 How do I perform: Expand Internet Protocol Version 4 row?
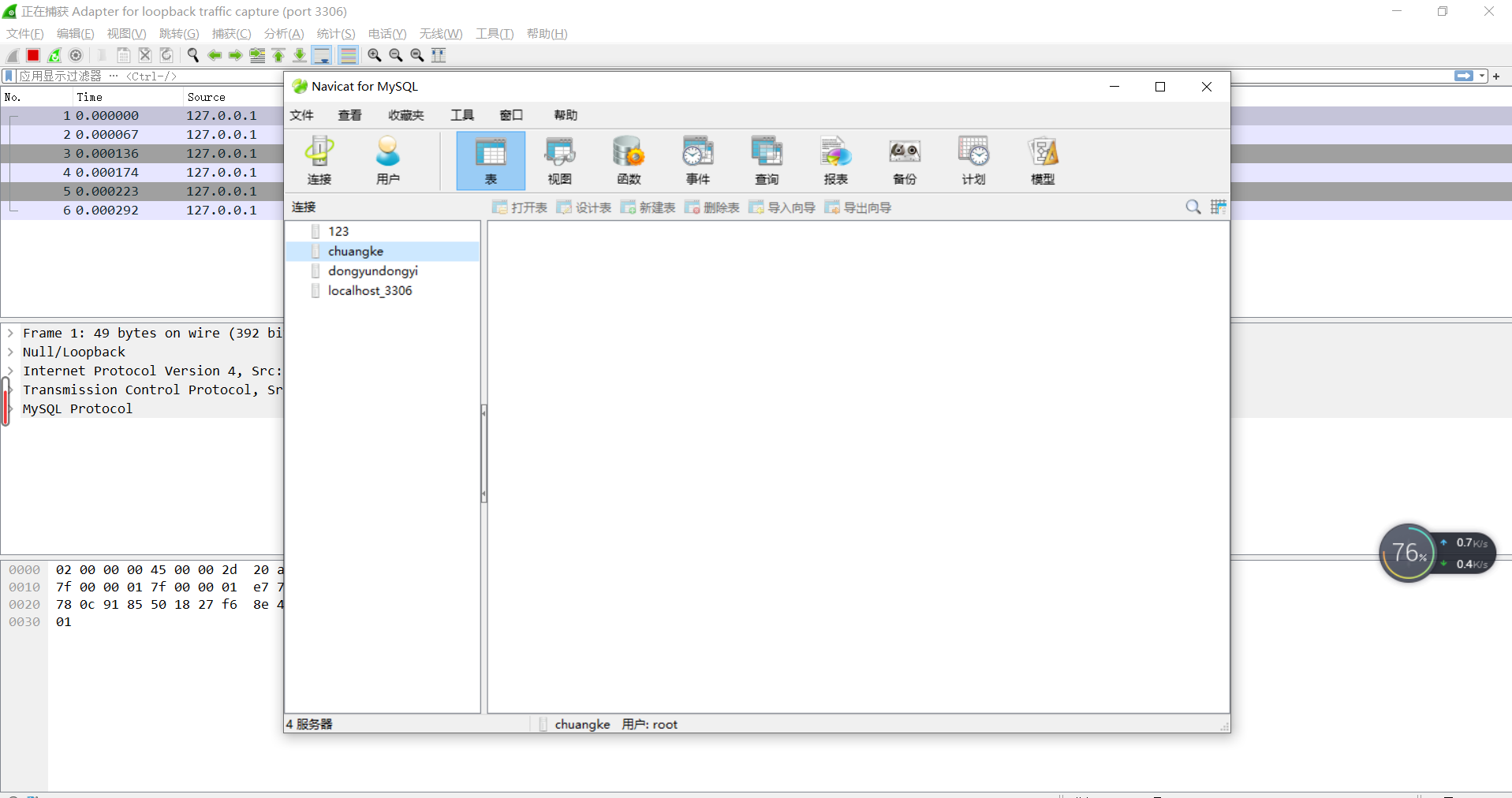tap(10, 371)
